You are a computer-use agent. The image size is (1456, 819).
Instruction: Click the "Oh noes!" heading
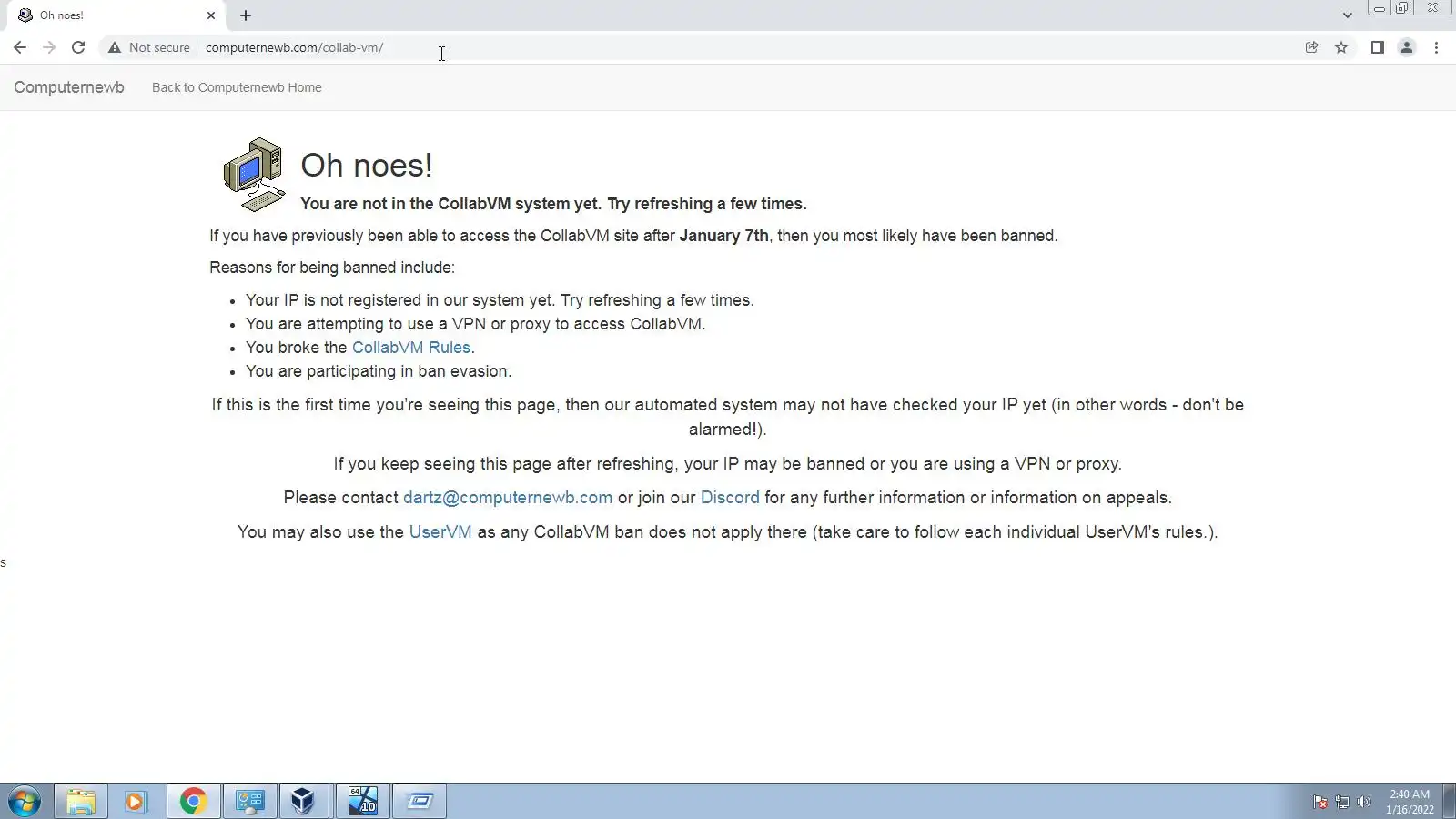point(367,166)
